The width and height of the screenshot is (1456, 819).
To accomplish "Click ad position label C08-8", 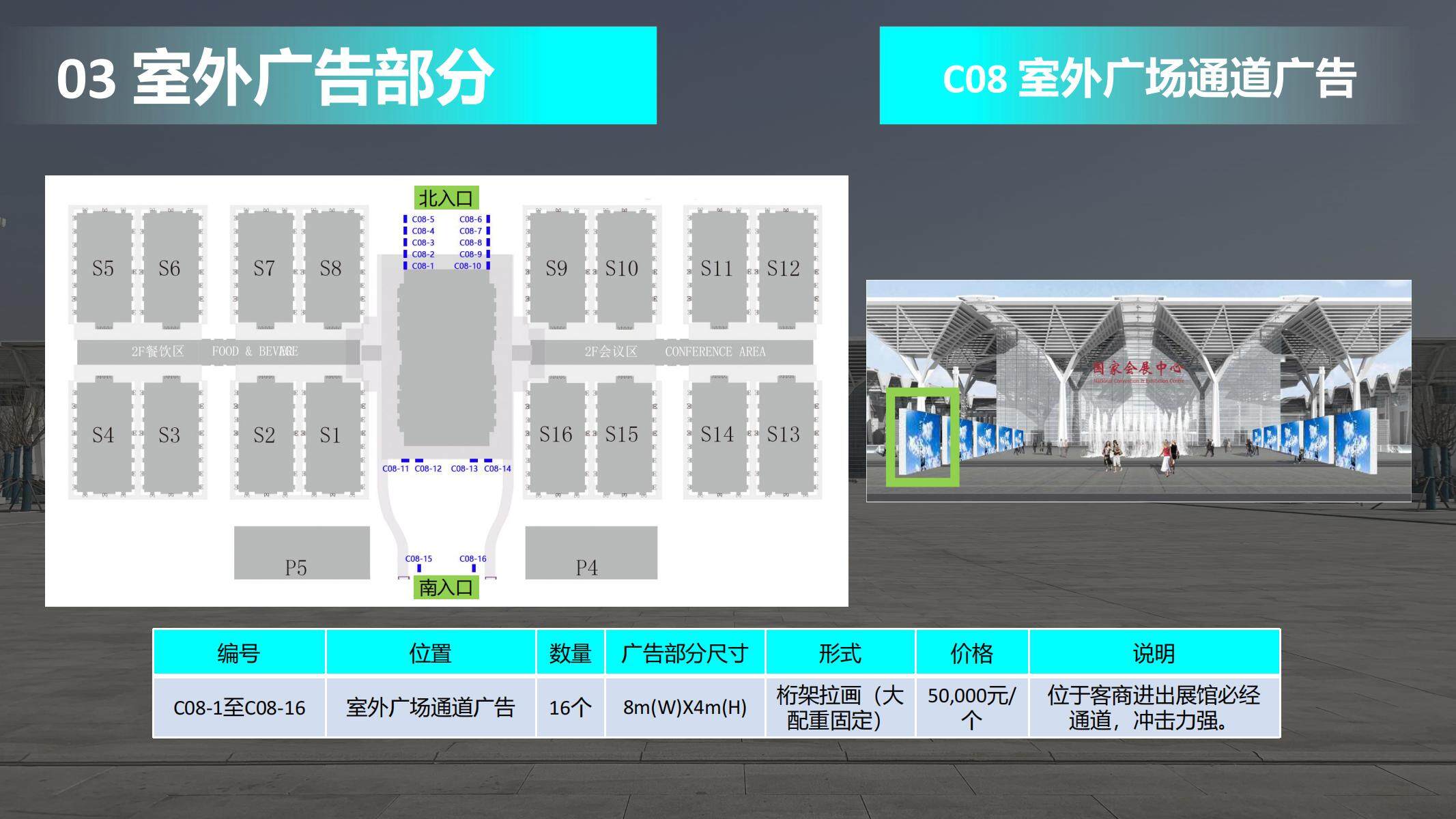I will click(x=471, y=242).
